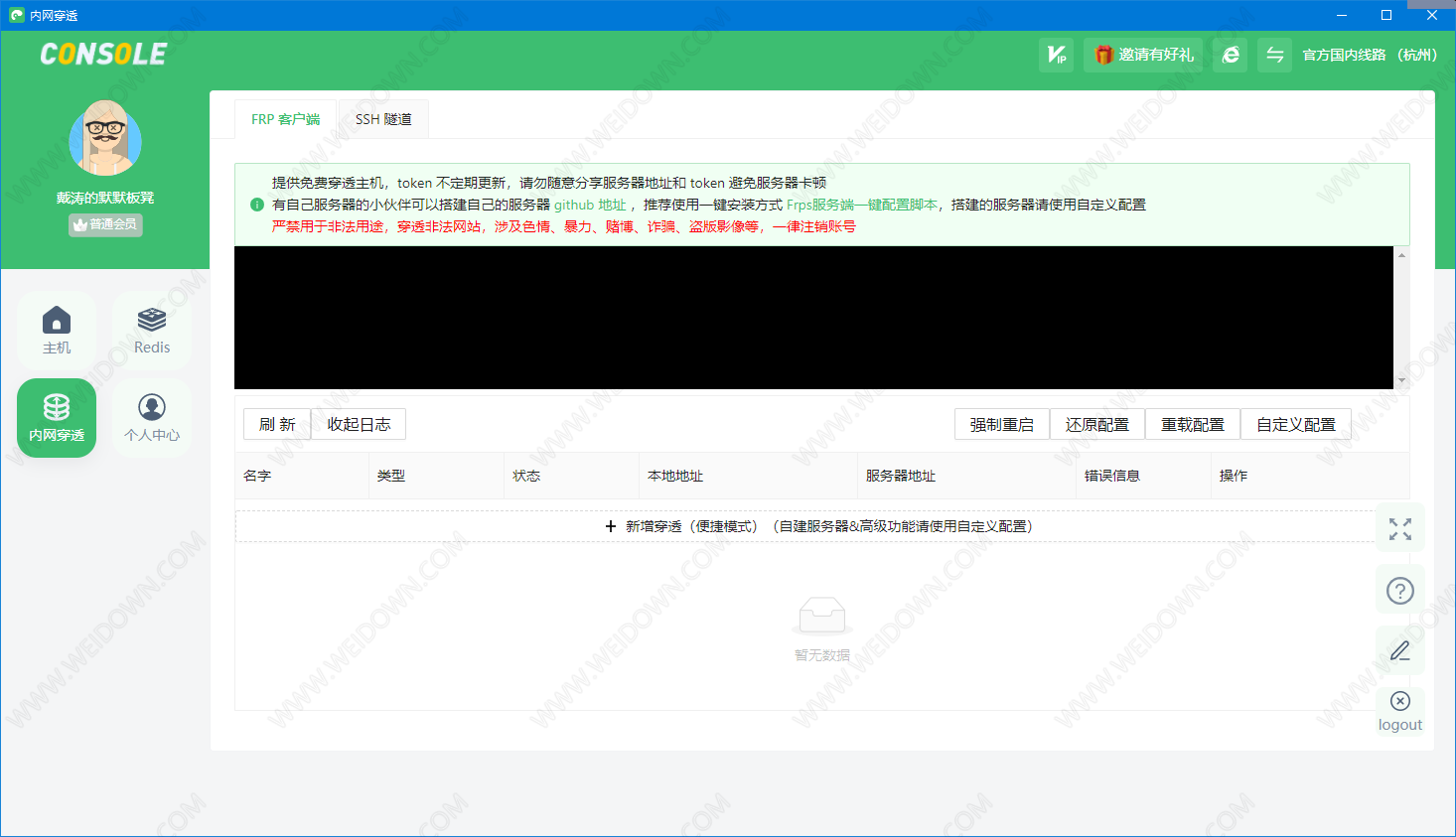Open the Frps服务端一键配置脚本 link
Image resolution: width=1456 pixels, height=837 pixels.
[x=862, y=205]
